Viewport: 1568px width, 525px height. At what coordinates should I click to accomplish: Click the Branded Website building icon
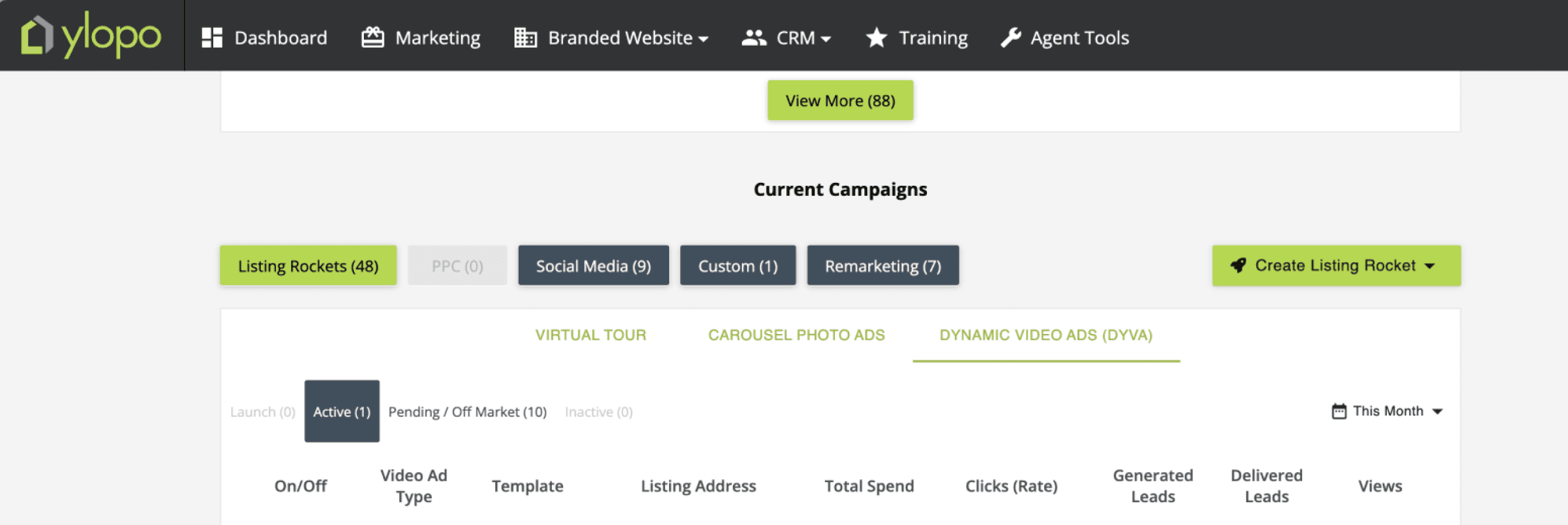526,37
